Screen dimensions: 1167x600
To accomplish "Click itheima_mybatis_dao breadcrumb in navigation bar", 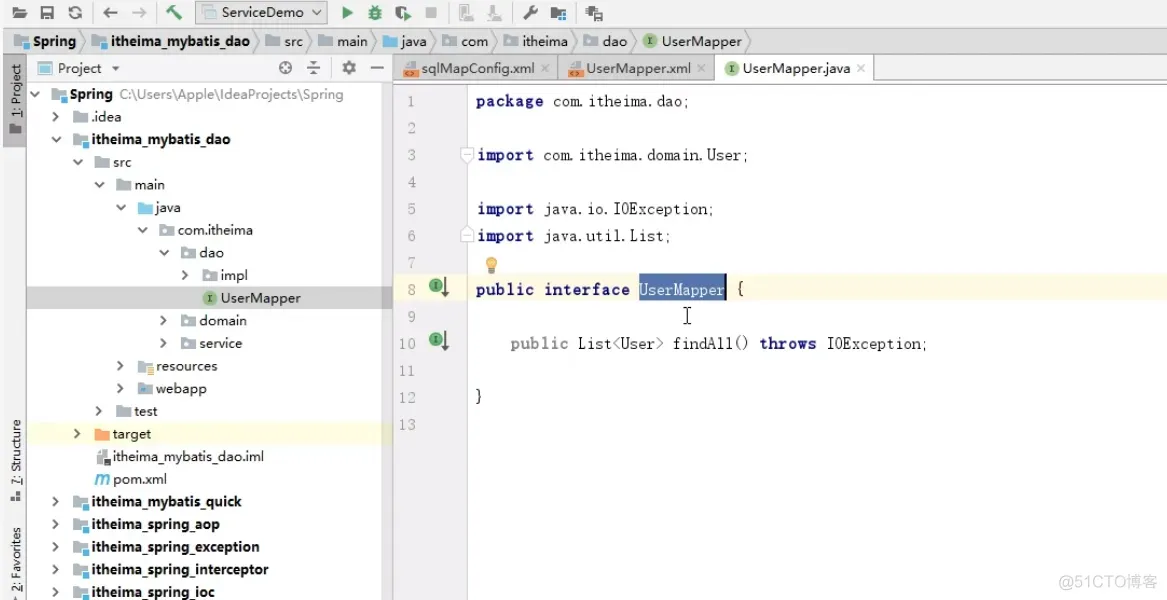I will point(170,41).
